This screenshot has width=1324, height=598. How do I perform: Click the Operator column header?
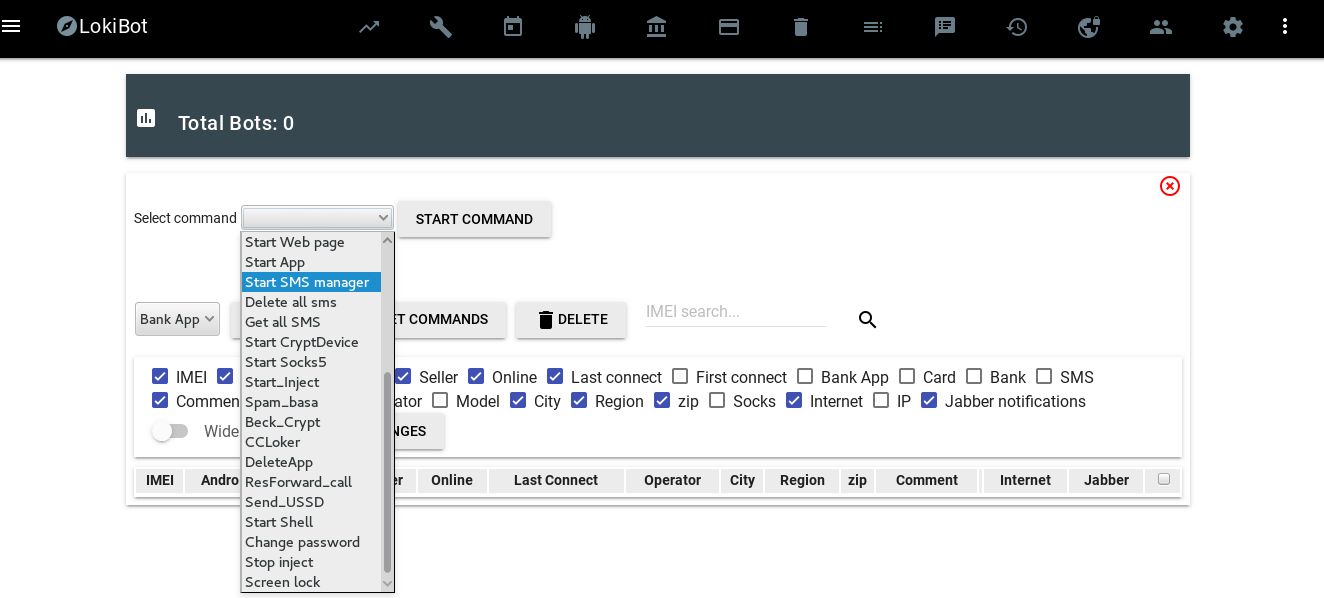tap(672, 480)
